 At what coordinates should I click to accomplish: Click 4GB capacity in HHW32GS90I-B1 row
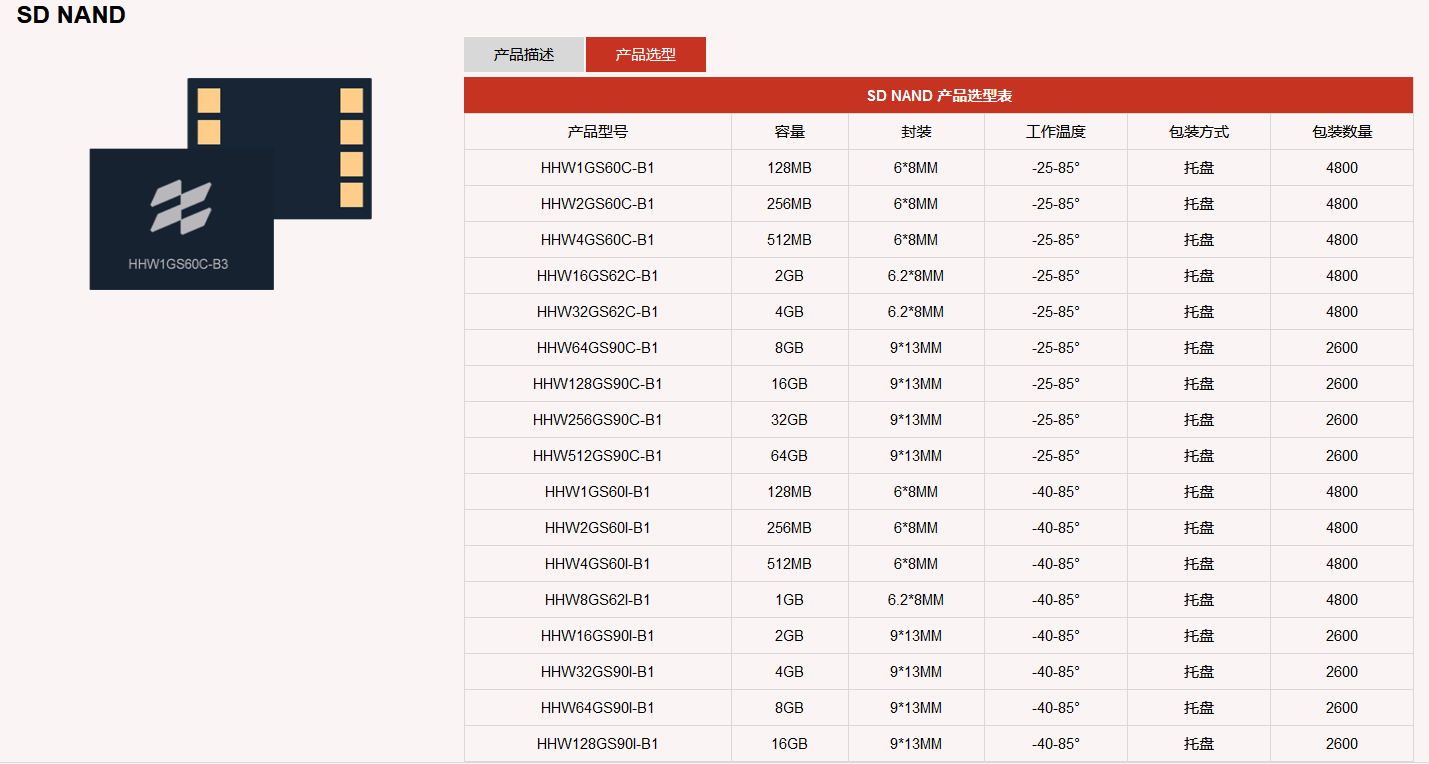coord(790,672)
